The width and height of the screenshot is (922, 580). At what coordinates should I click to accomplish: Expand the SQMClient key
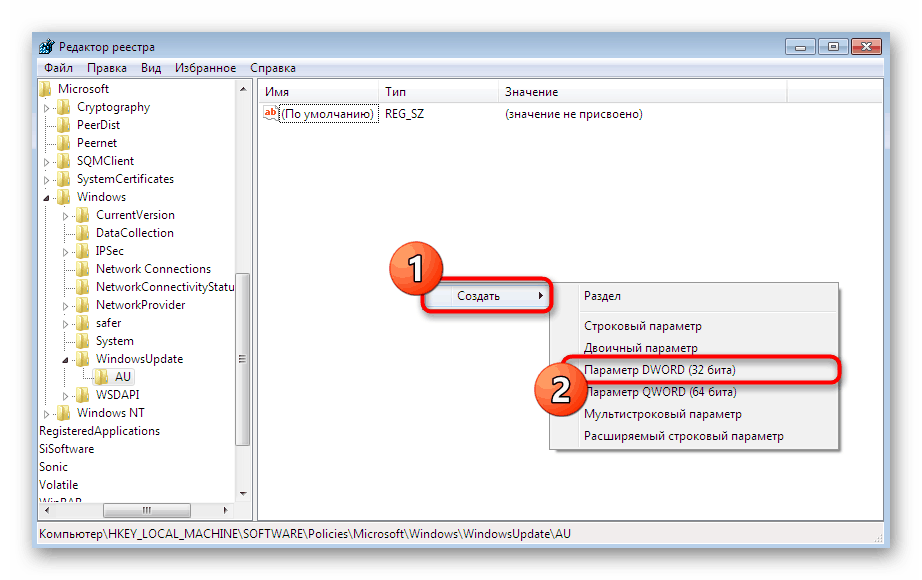(46, 162)
